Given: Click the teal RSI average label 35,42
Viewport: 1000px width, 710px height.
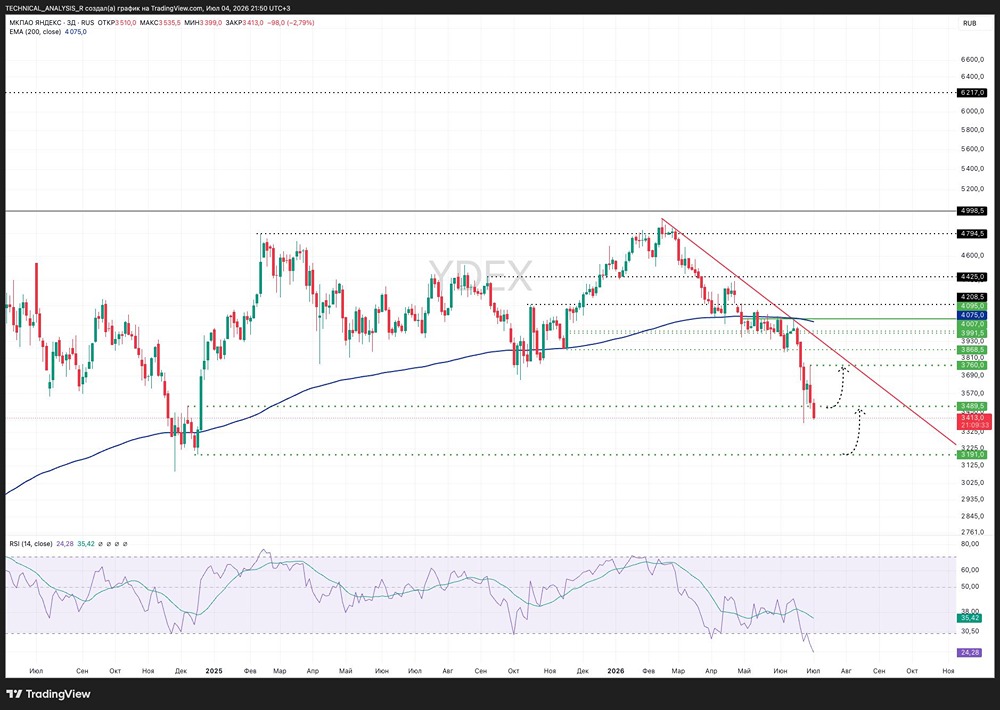Looking at the screenshot, I should [969, 618].
